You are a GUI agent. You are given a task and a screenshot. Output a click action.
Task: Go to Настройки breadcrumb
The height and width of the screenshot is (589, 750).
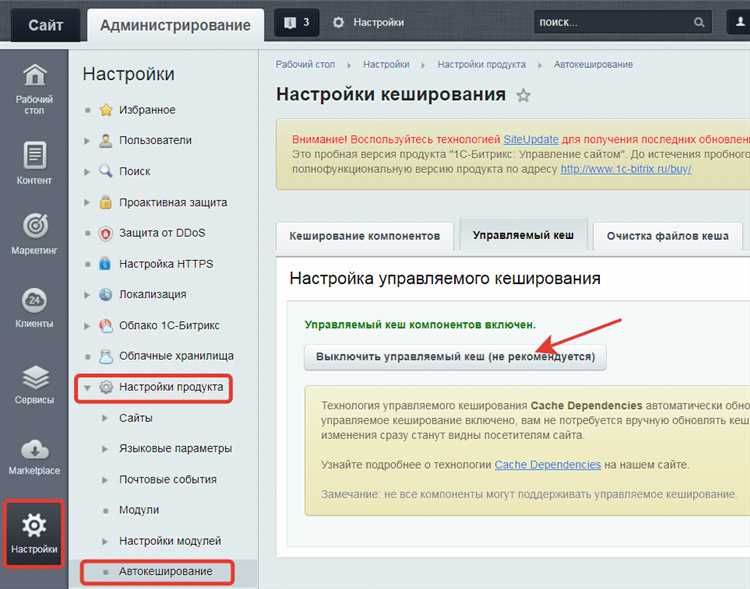tap(386, 65)
